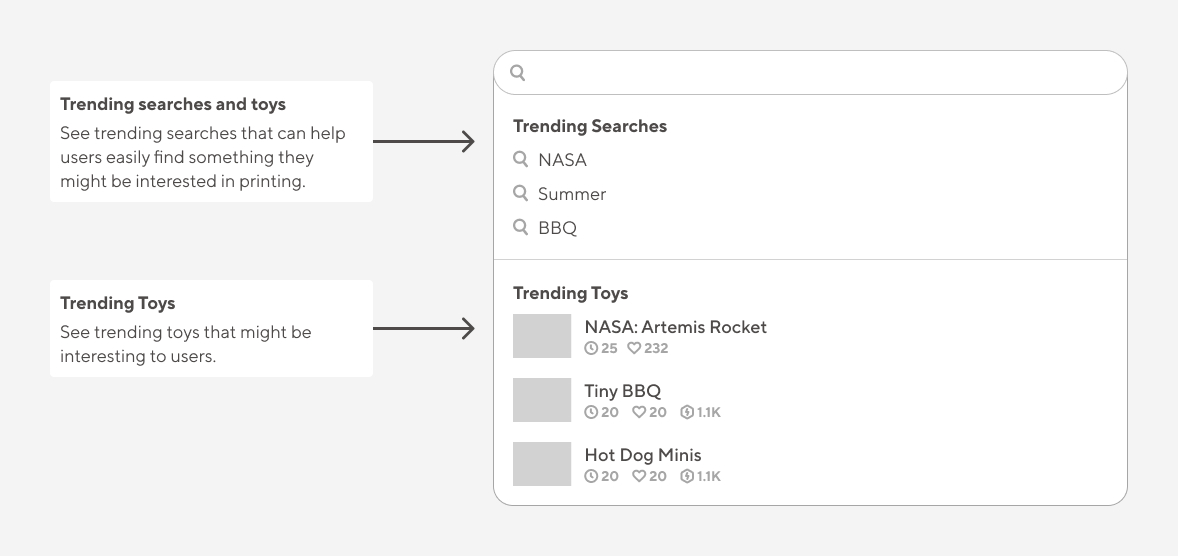Select the Summer trending search
1178x556 pixels.
click(572, 194)
